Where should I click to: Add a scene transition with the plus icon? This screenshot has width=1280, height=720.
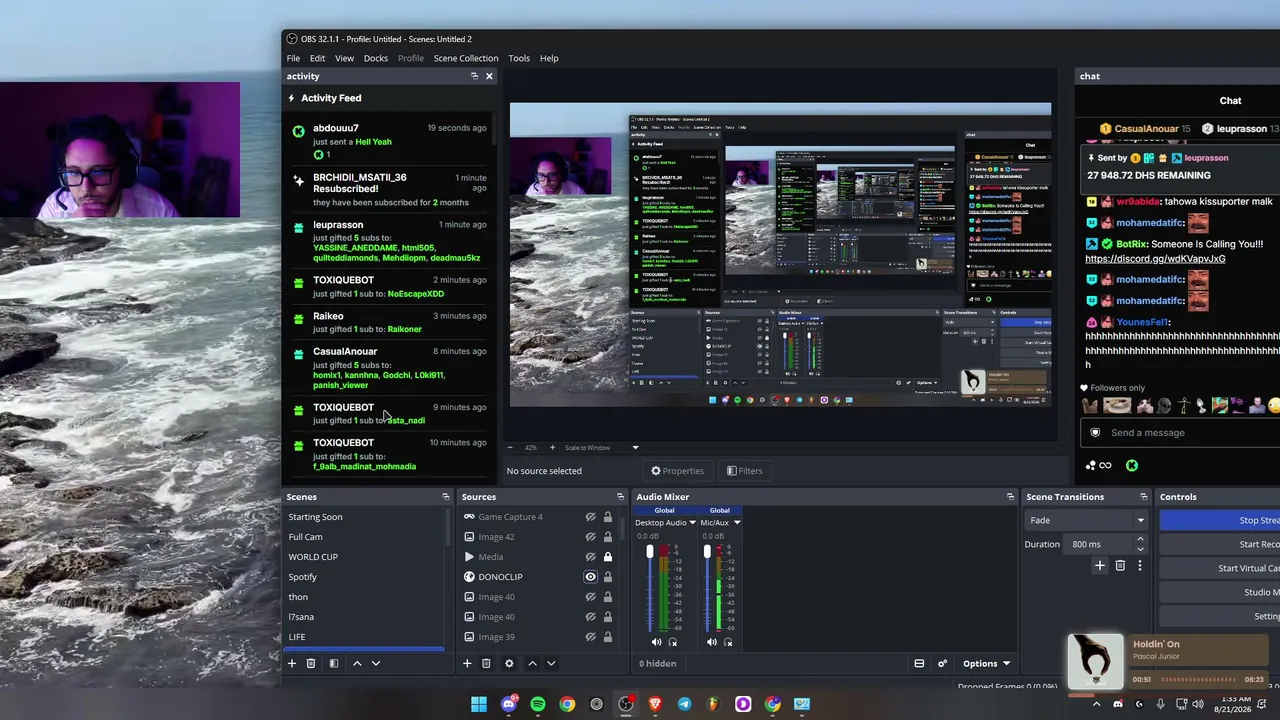(1100, 566)
